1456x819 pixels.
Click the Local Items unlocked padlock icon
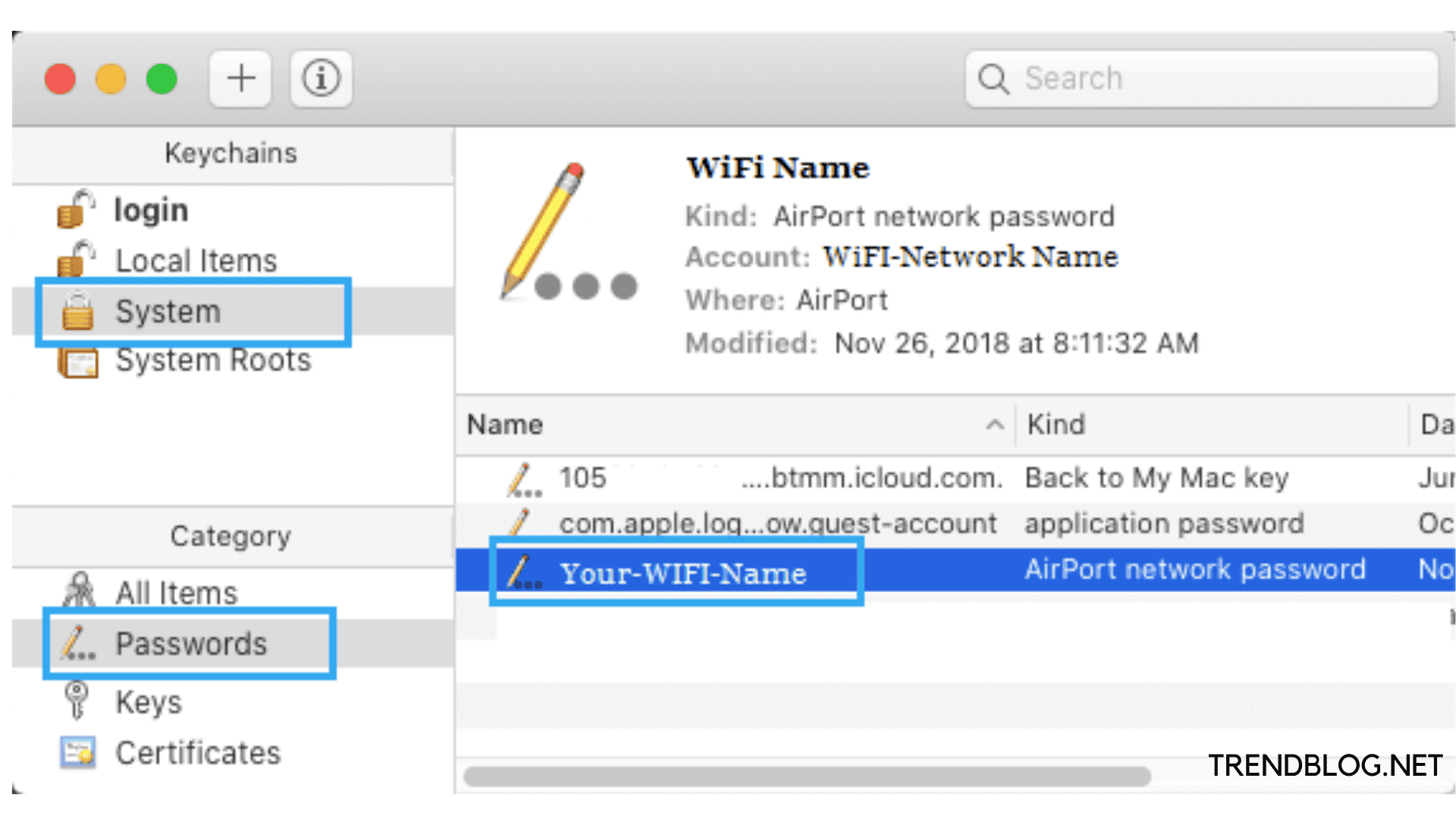(75, 260)
